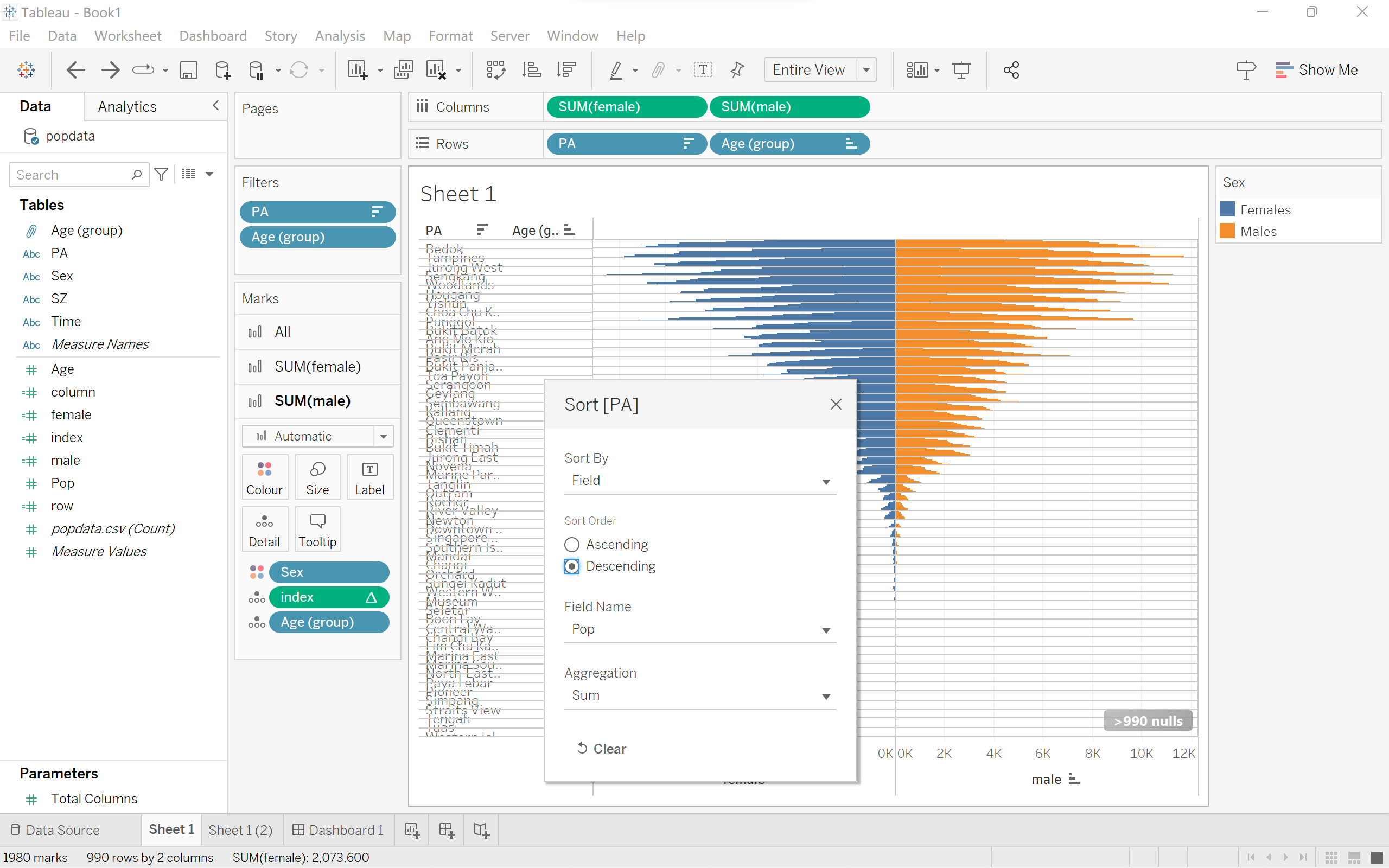The width and height of the screenshot is (1389, 868).
Task: Click the Presentation Mode icon
Action: pyautogui.click(x=961, y=70)
